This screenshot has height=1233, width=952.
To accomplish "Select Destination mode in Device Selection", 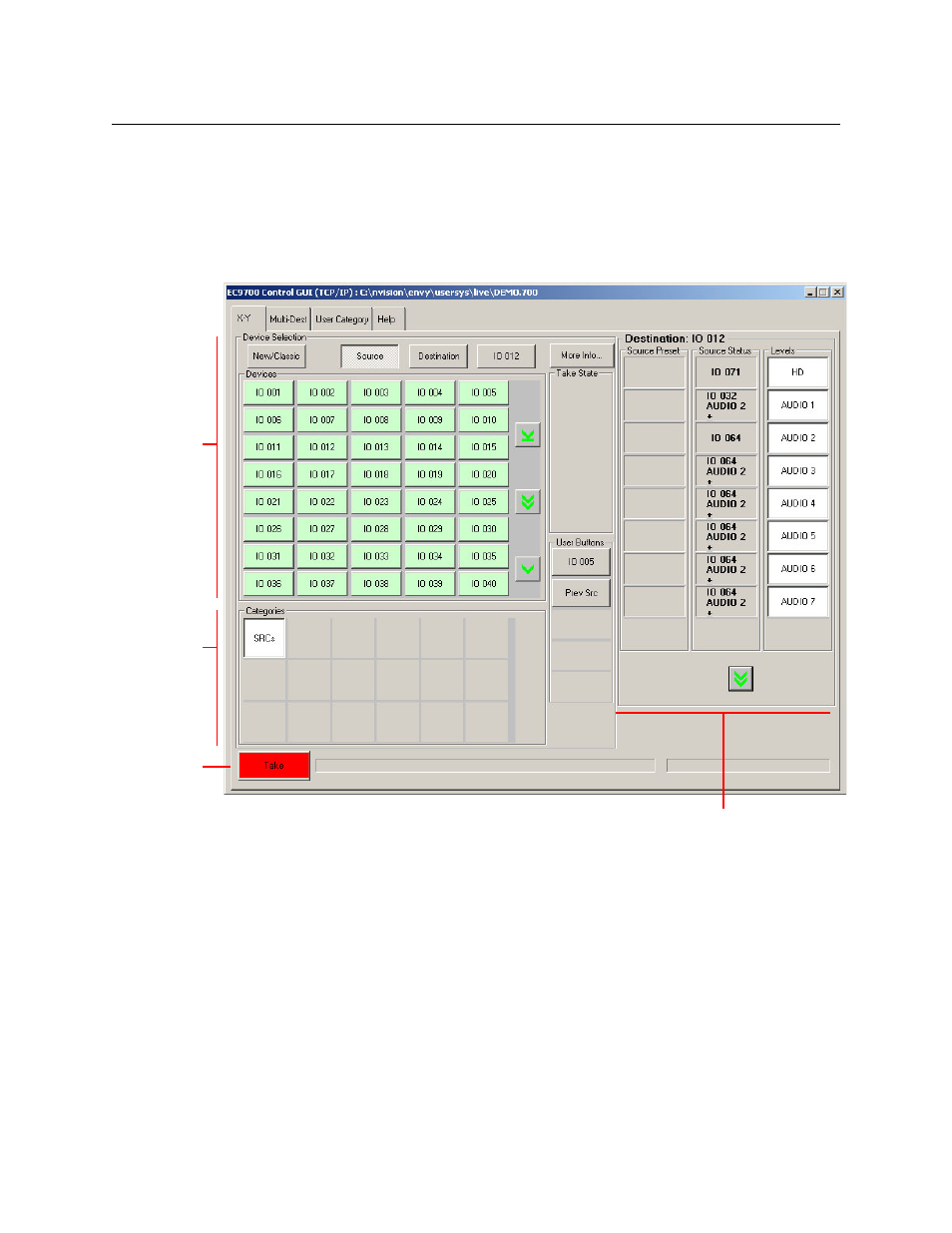I will 439,356.
